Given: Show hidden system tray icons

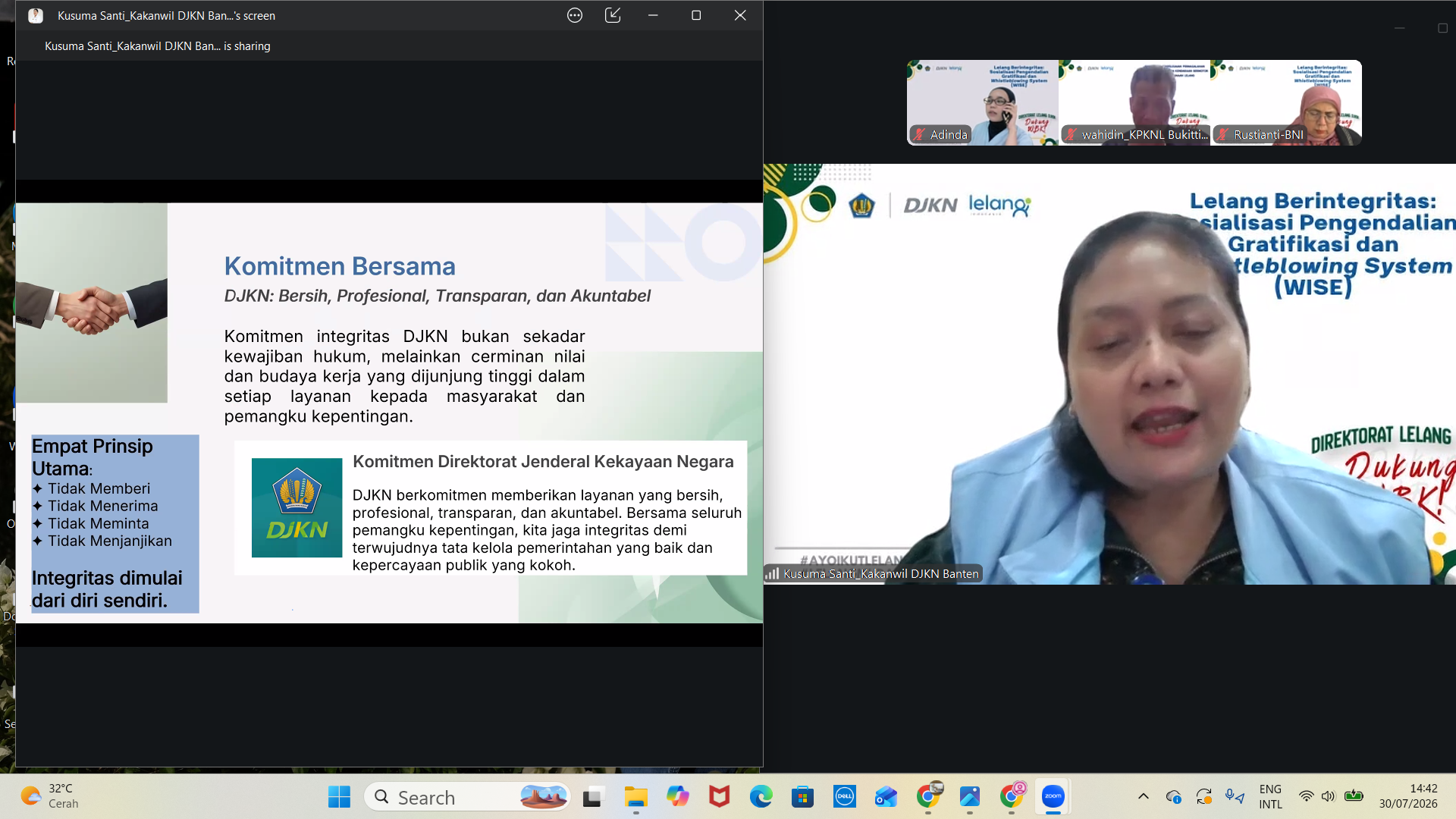Looking at the screenshot, I should [1144, 796].
